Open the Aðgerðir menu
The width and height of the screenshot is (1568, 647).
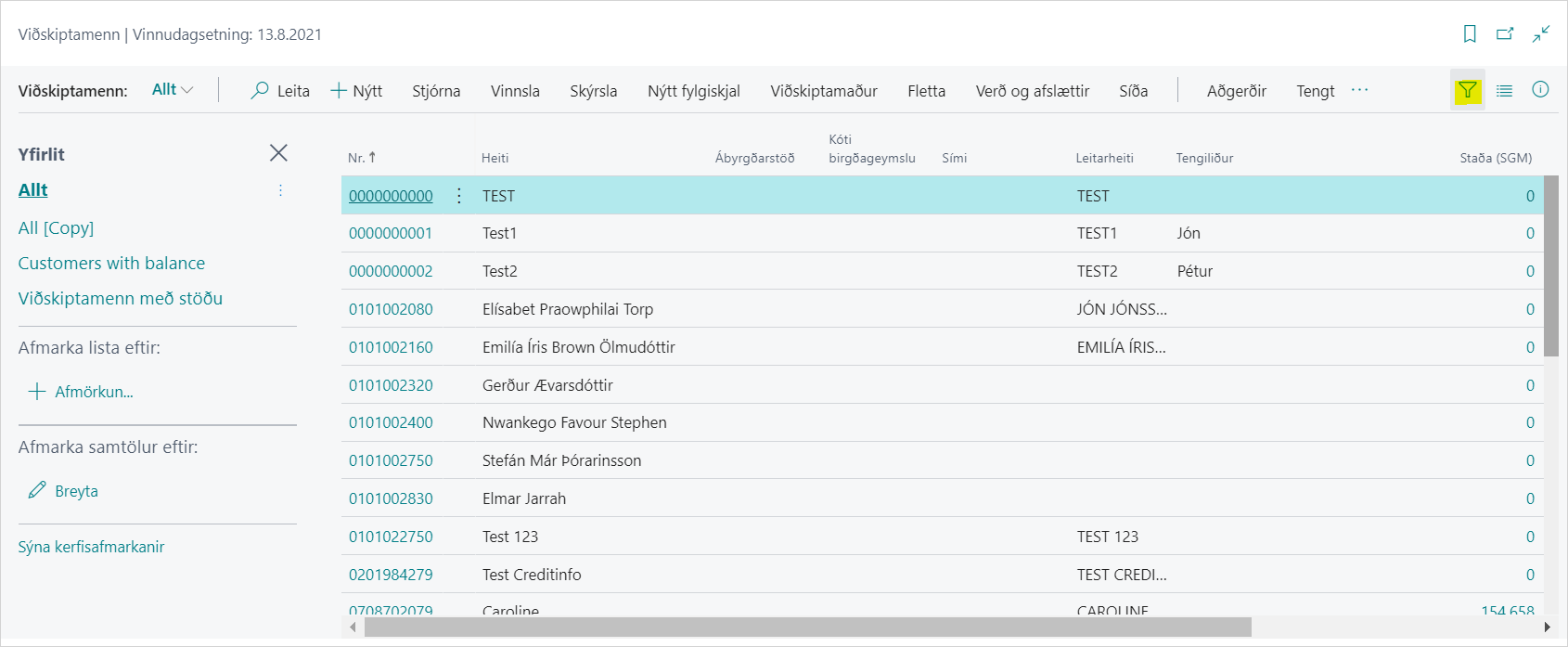(1236, 91)
